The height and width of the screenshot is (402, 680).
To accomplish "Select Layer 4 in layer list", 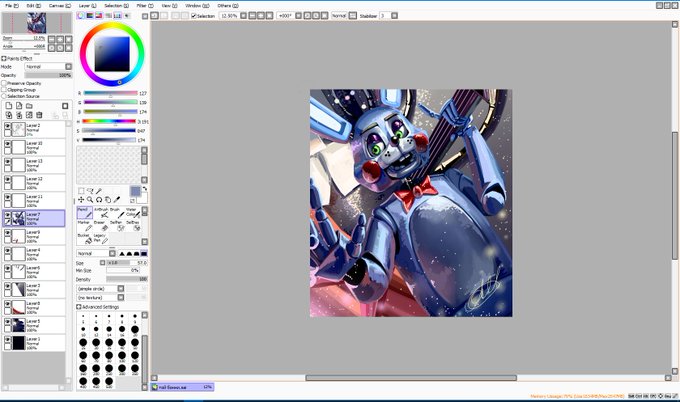I will [34, 254].
